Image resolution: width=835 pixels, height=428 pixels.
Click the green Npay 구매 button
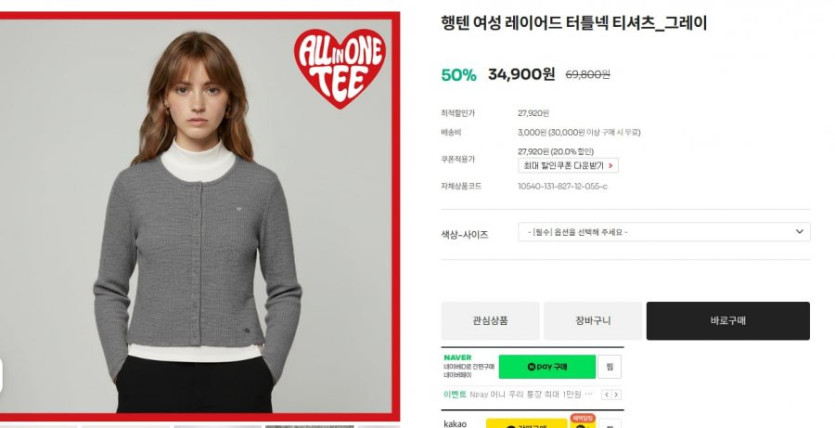pyautogui.click(x=547, y=367)
